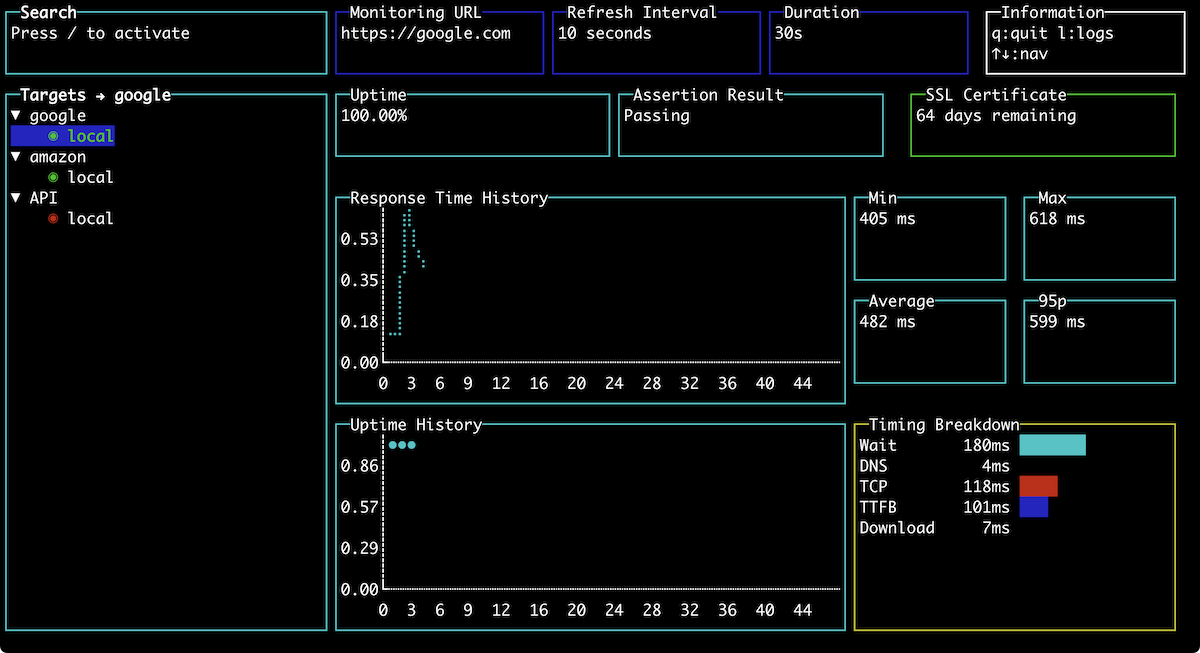Viewport: 1200px width, 653px height.
Task: Click the arrow icon in the Targets panel title
Action: (100, 95)
